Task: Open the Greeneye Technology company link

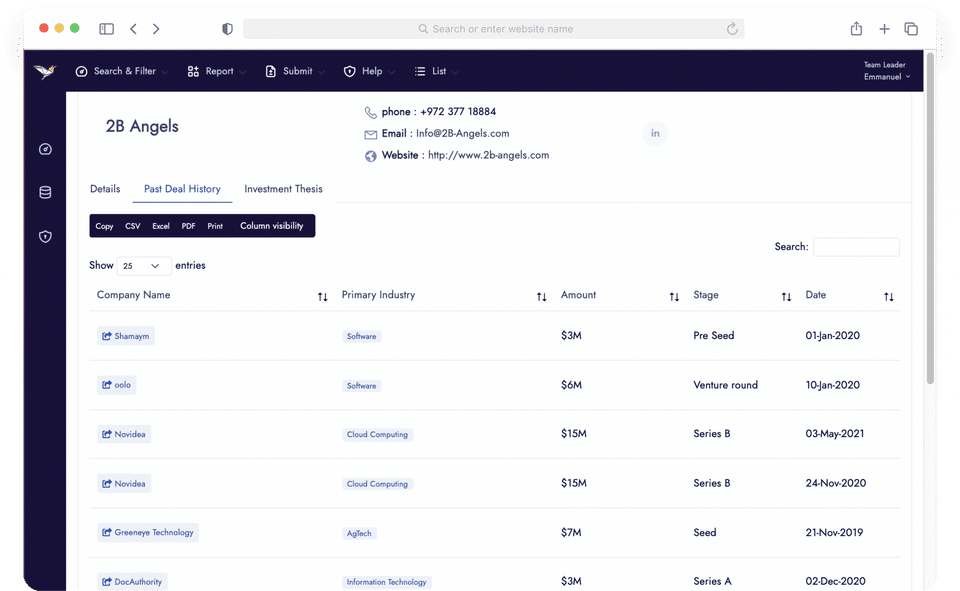Action: (x=148, y=533)
